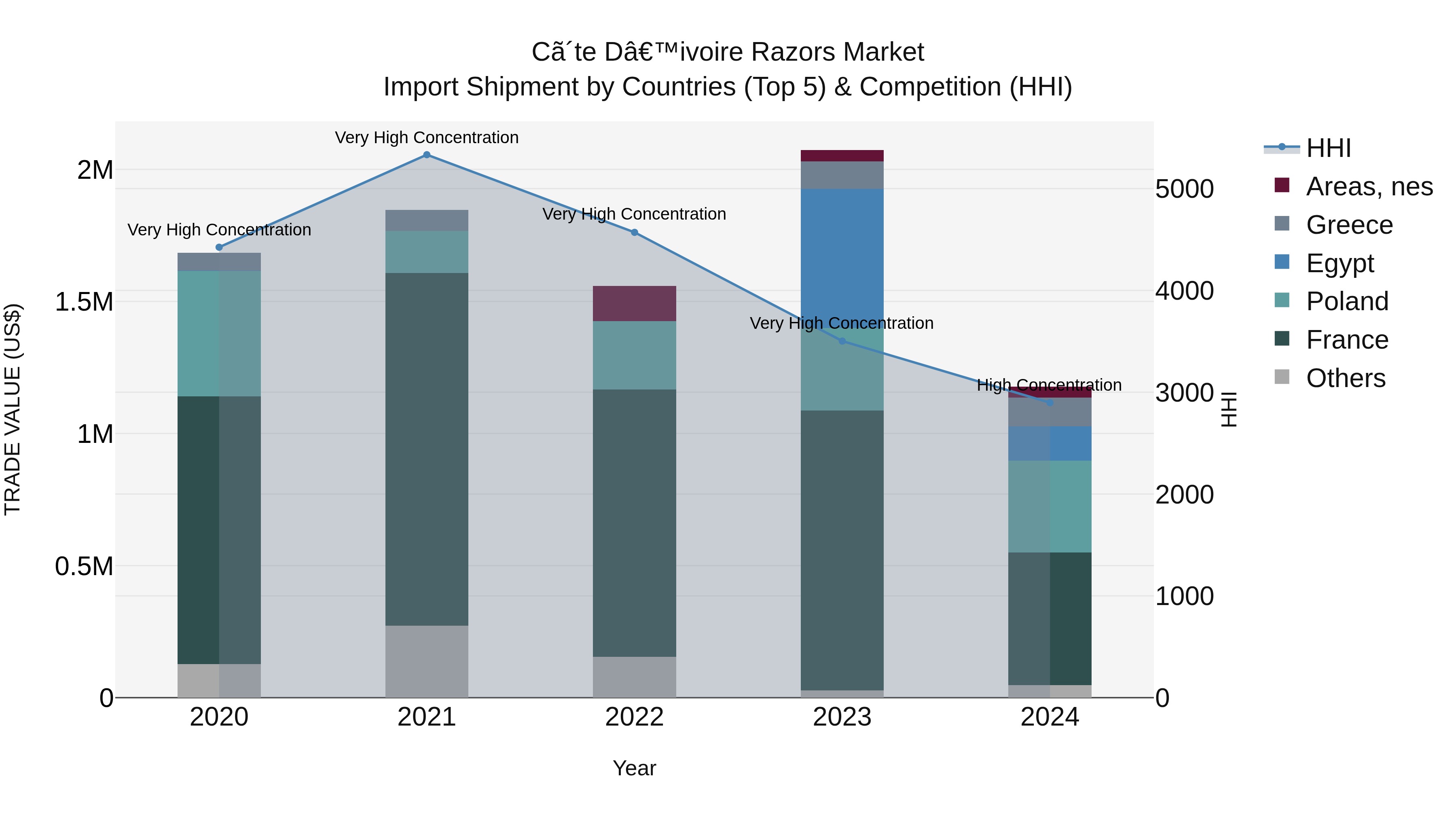Click the '3000' right axis tick label
This screenshot has height=819, width=1456.
[x=1185, y=393]
